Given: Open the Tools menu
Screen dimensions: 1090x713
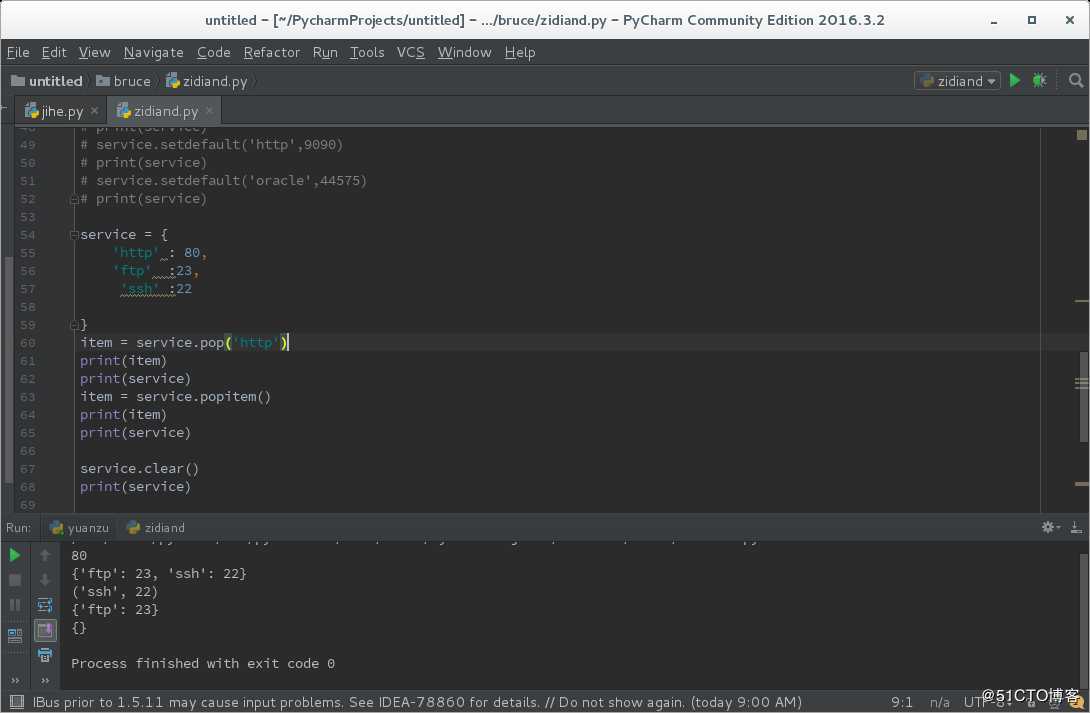Looking at the screenshot, I should tap(367, 52).
